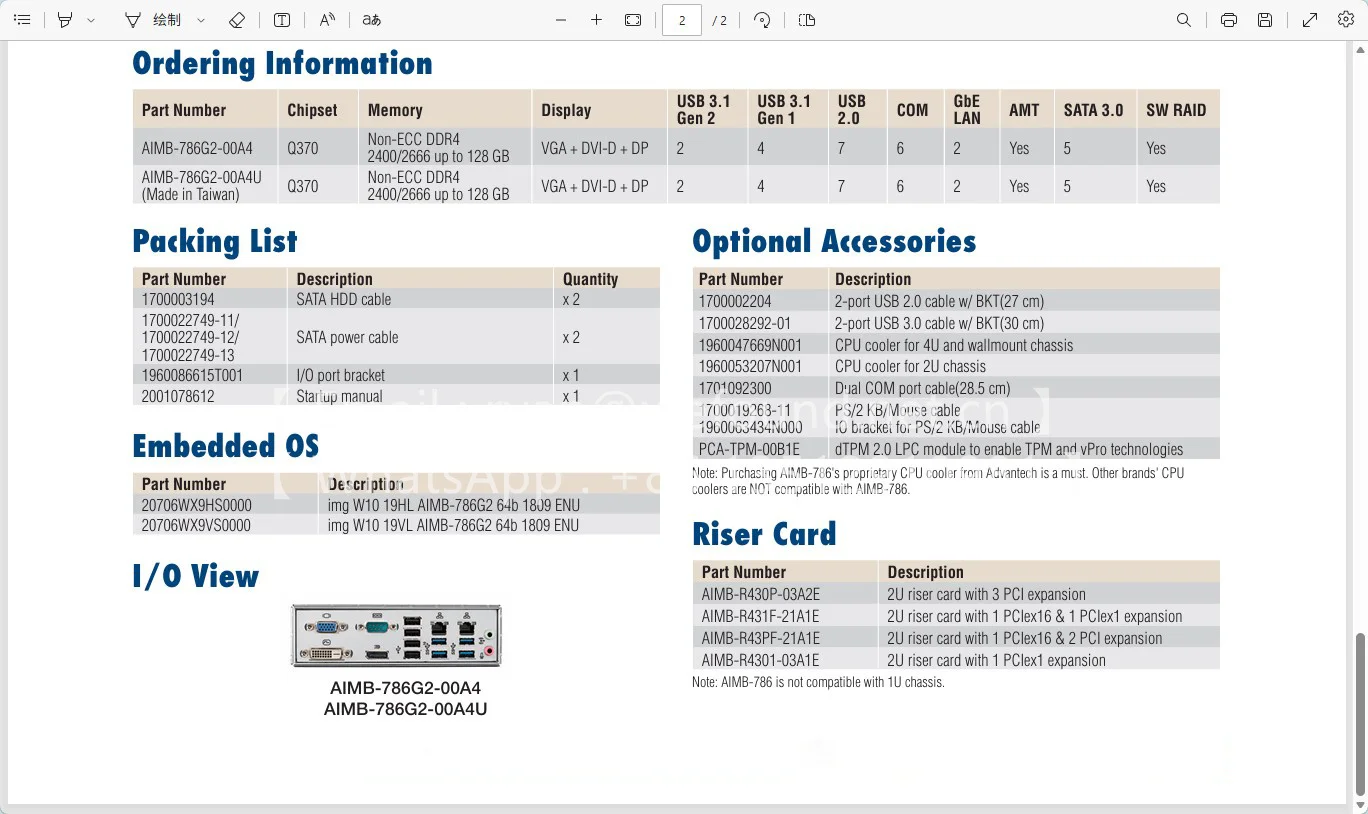Click the Optional Accessories heading
The image size is (1368, 814).
coord(834,241)
